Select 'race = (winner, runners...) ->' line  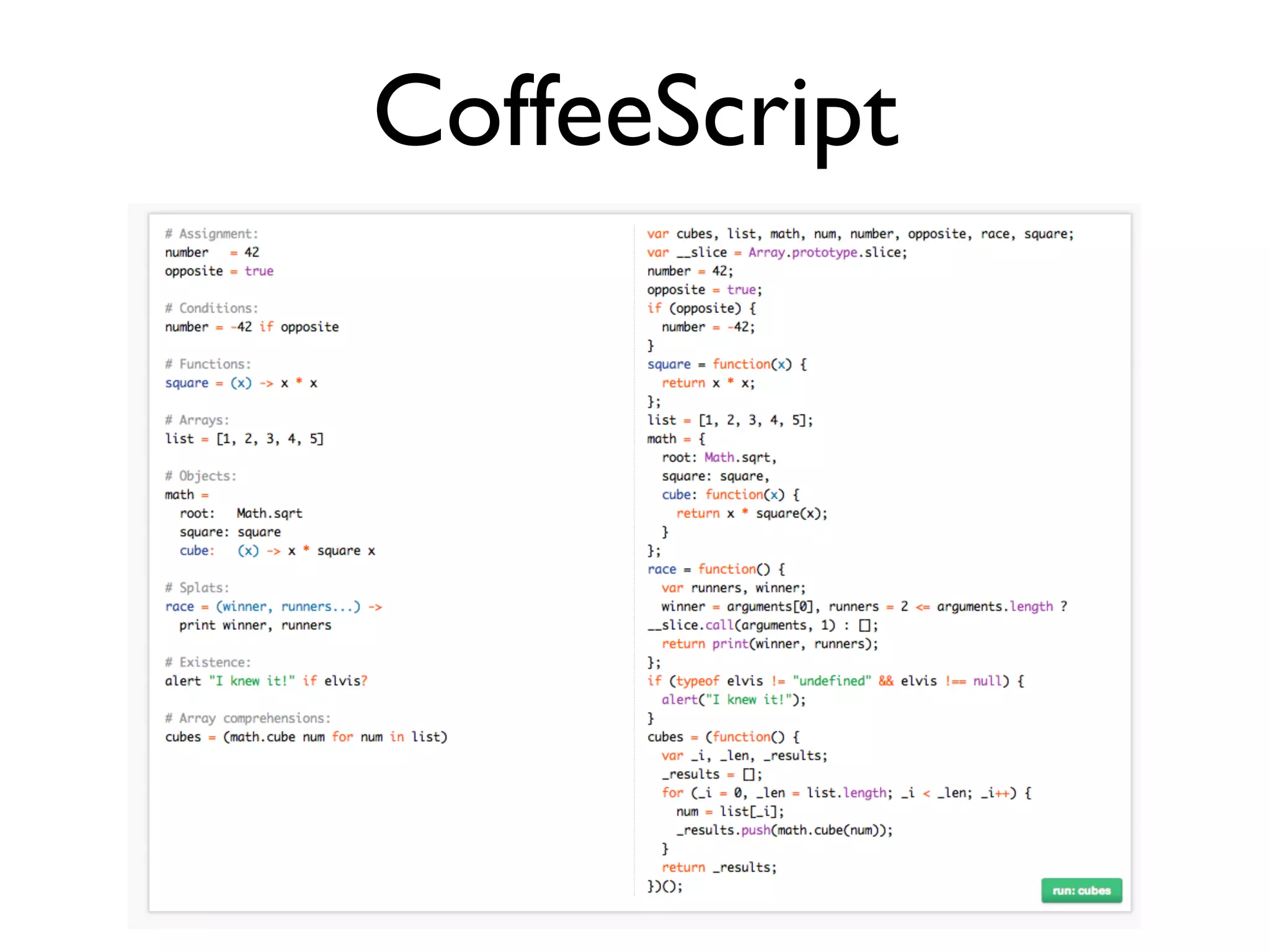tap(273, 606)
